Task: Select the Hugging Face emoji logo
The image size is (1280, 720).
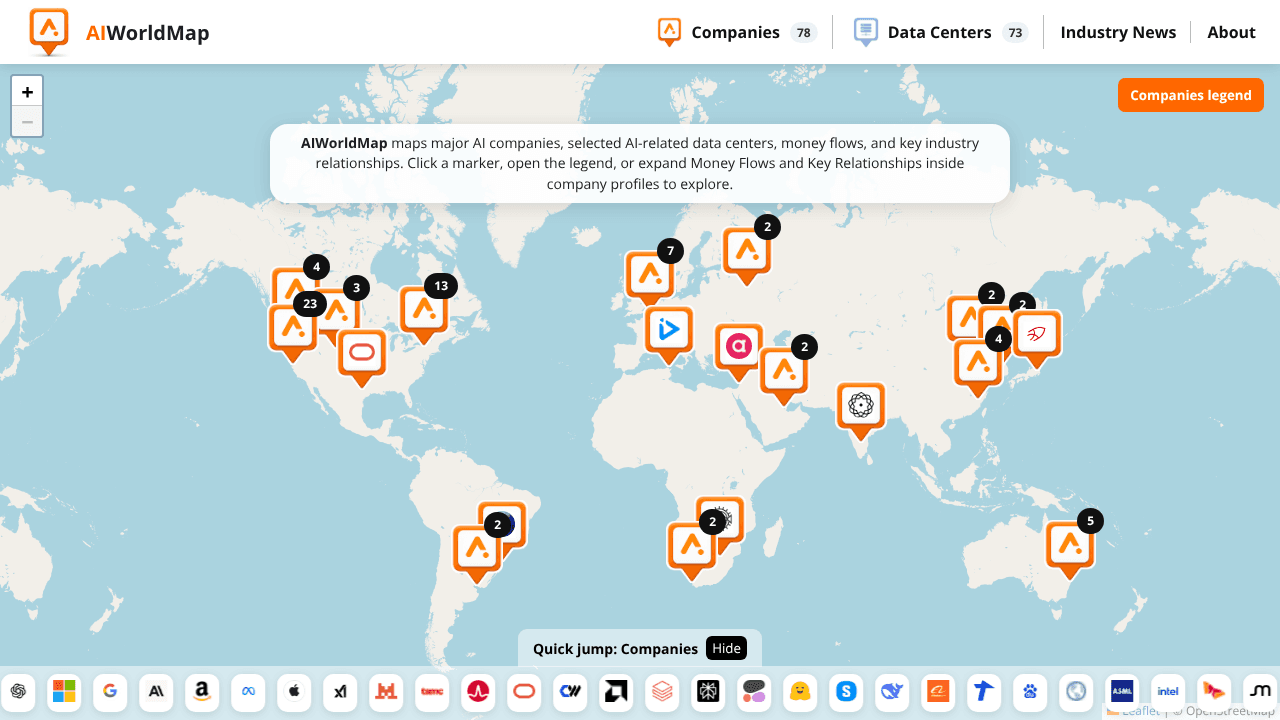Action: (x=800, y=691)
